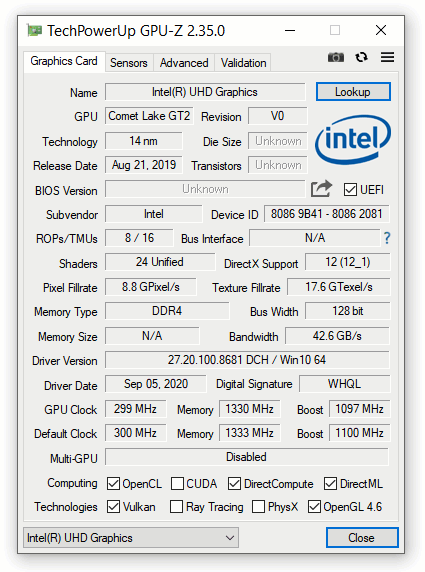Click the refresh arrows icon
The height and width of the screenshot is (572, 425).
[361, 57]
